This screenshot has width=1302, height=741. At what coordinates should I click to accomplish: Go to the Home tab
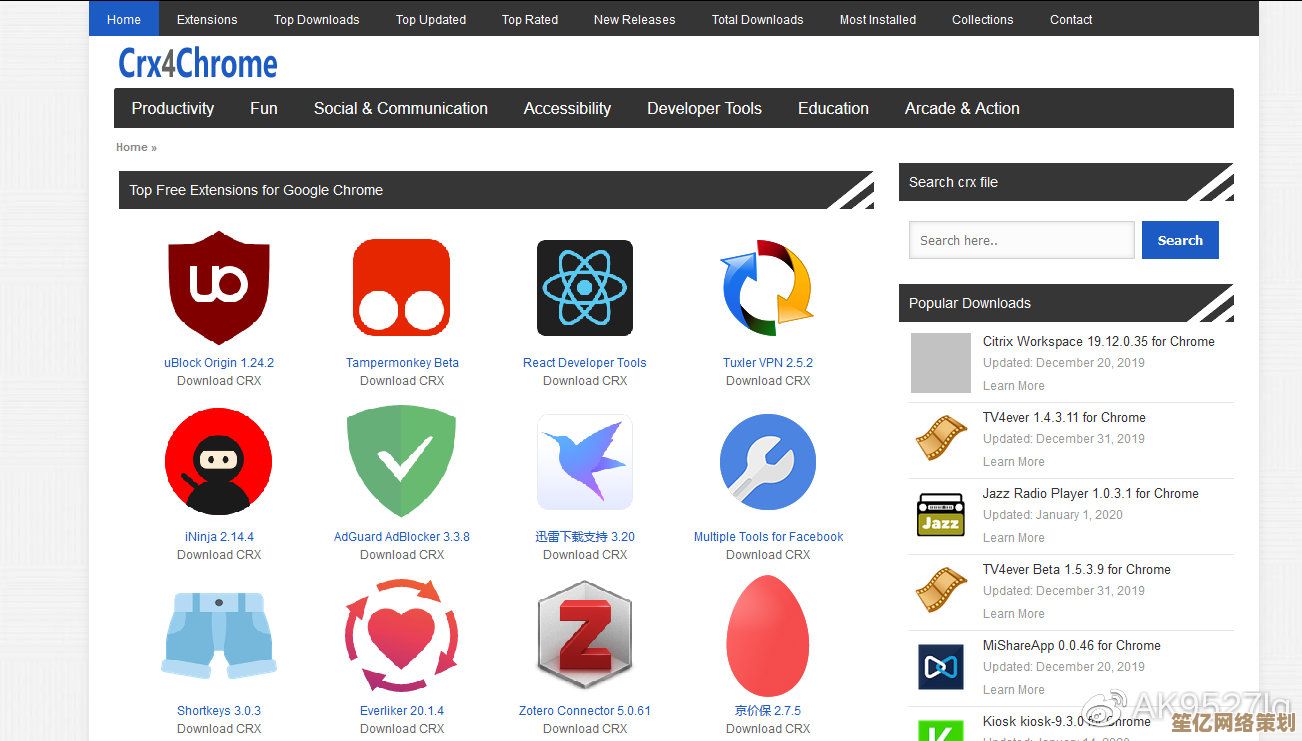[124, 19]
